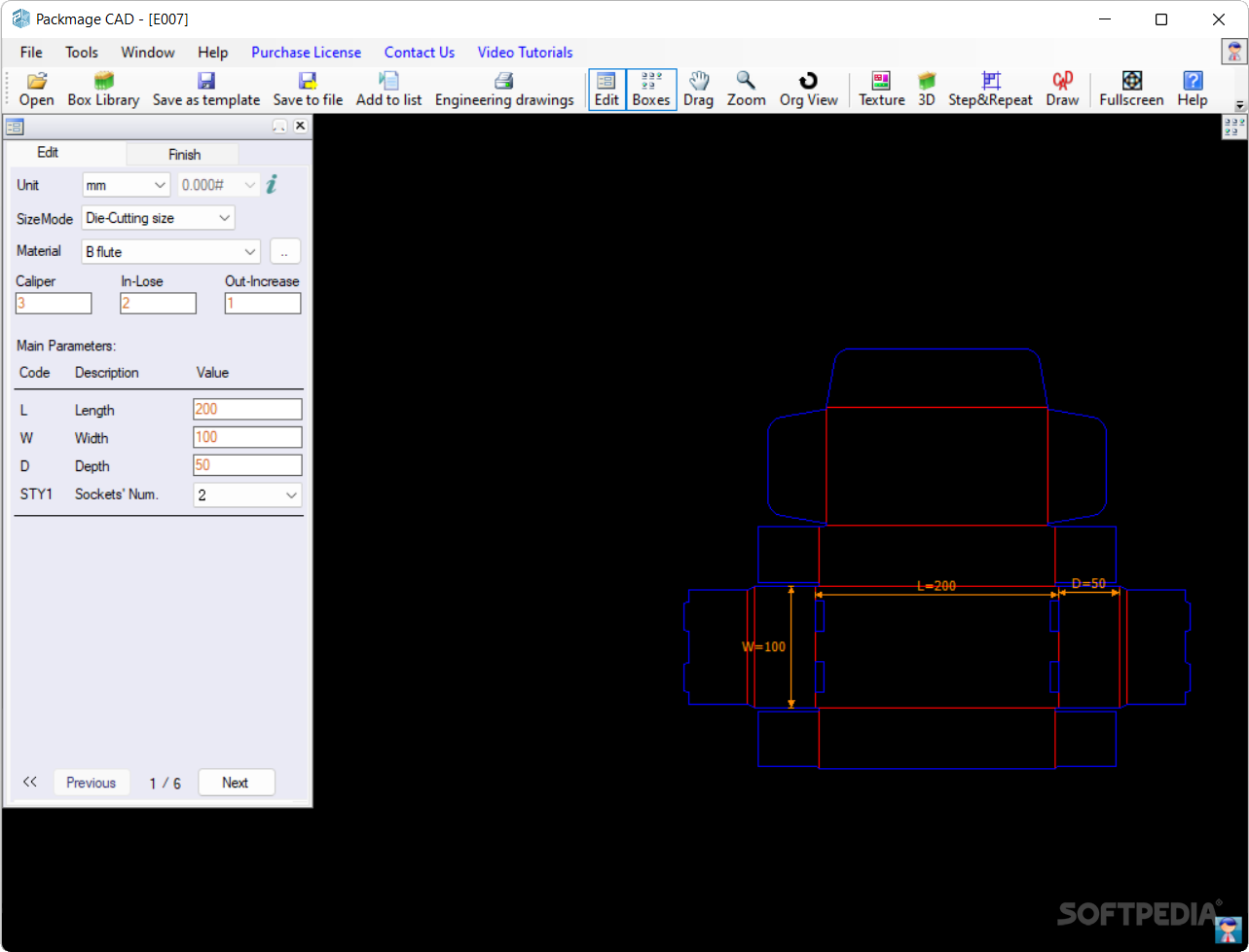Viewport: 1249px width, 952px height.
Task: Open the Sockets' Num. dropdown
Action: [247, 495]
